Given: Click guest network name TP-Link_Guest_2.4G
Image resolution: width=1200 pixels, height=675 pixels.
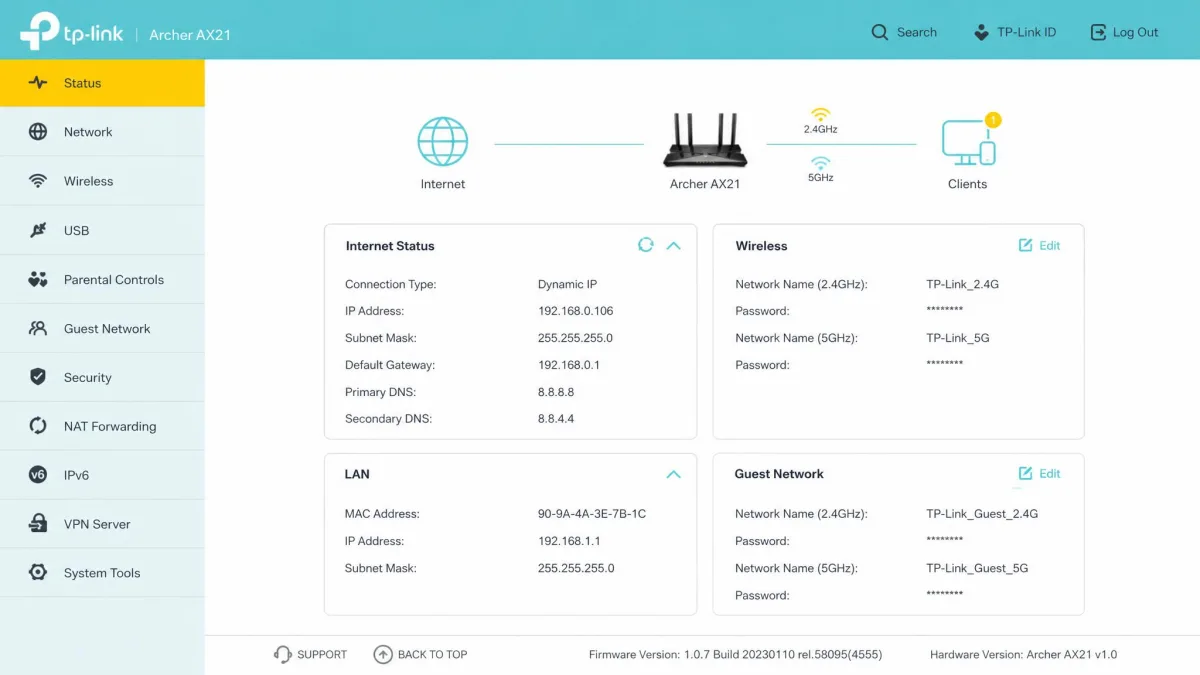Looking at the screenshot, I should [983, 514].
